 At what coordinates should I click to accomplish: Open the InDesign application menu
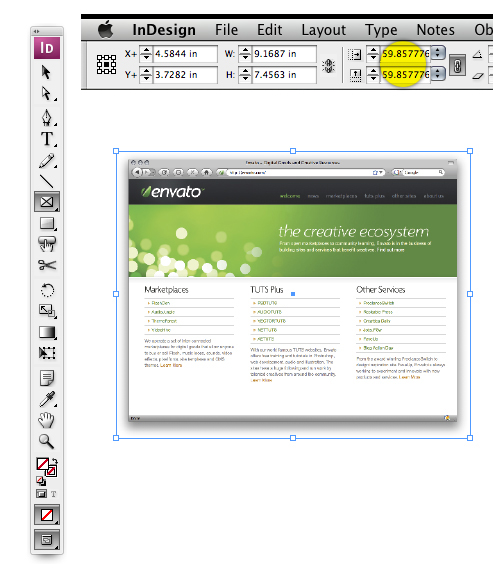point(164,30)
